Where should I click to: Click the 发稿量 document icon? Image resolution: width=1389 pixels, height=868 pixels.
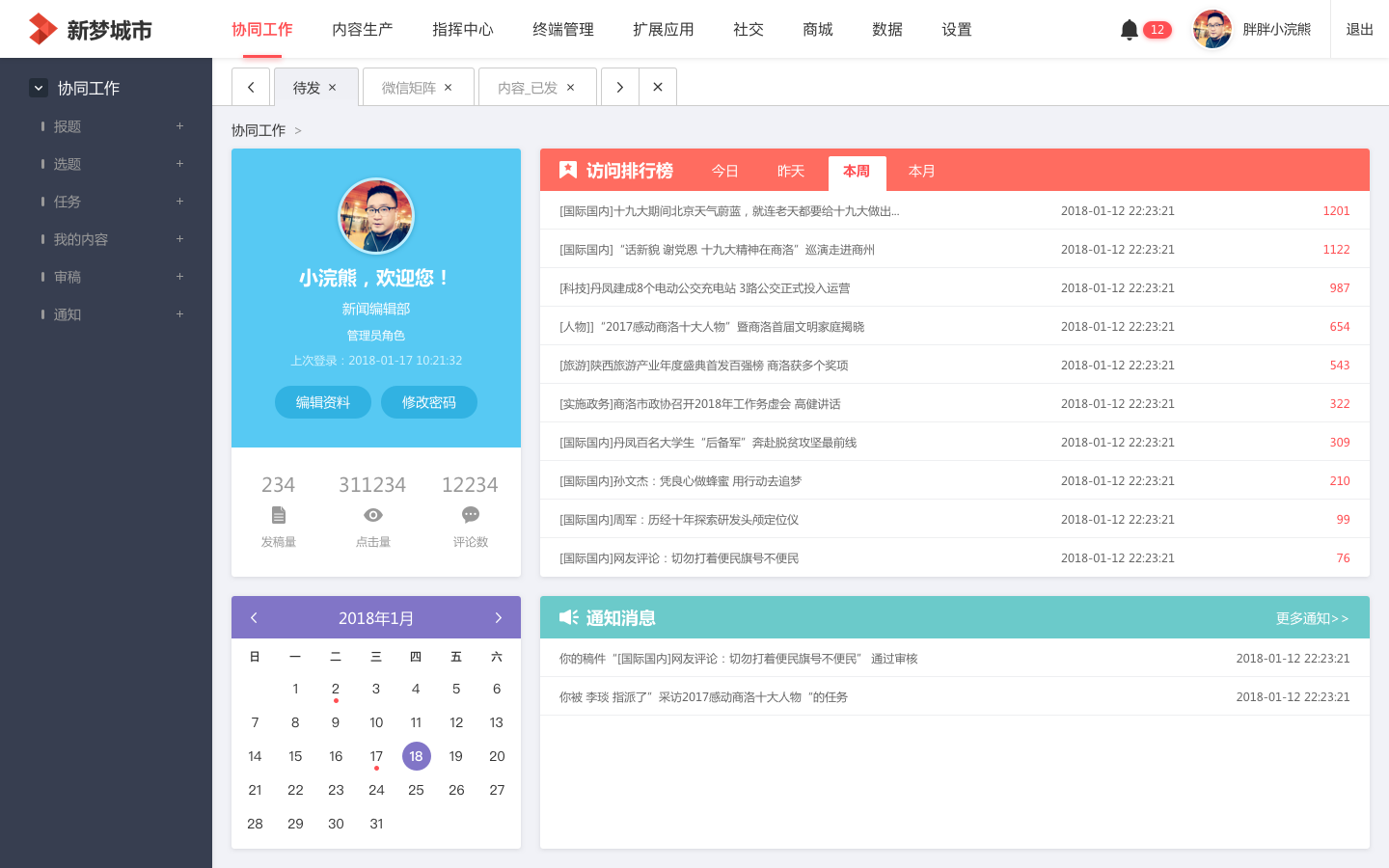pyautogui.click(x=279, y=515)
